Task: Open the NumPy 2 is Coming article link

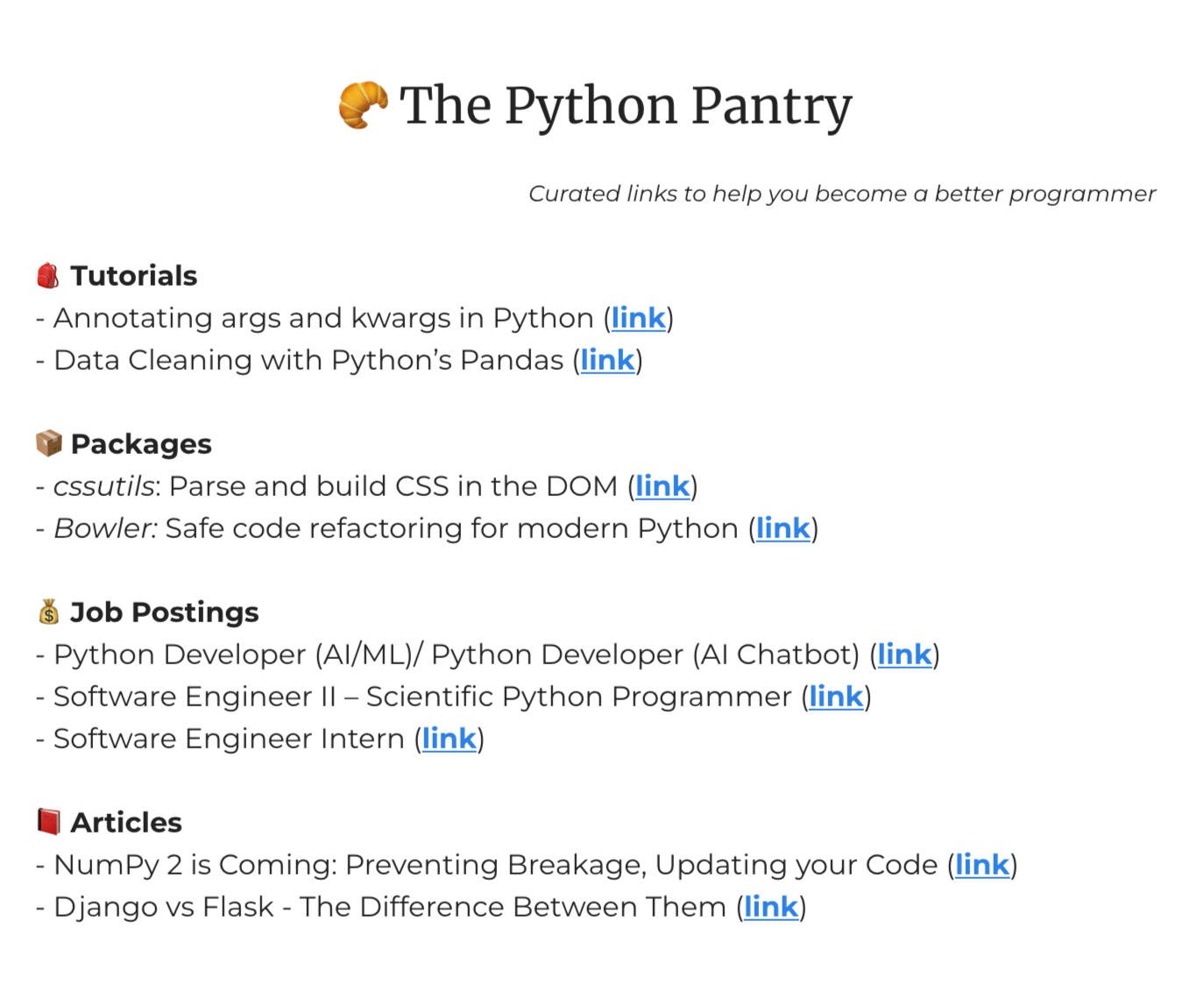Action: point(981,865)
